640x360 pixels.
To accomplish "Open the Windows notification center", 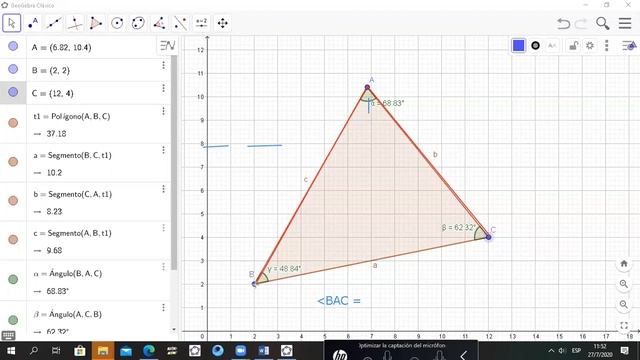I will pos(624,351).
